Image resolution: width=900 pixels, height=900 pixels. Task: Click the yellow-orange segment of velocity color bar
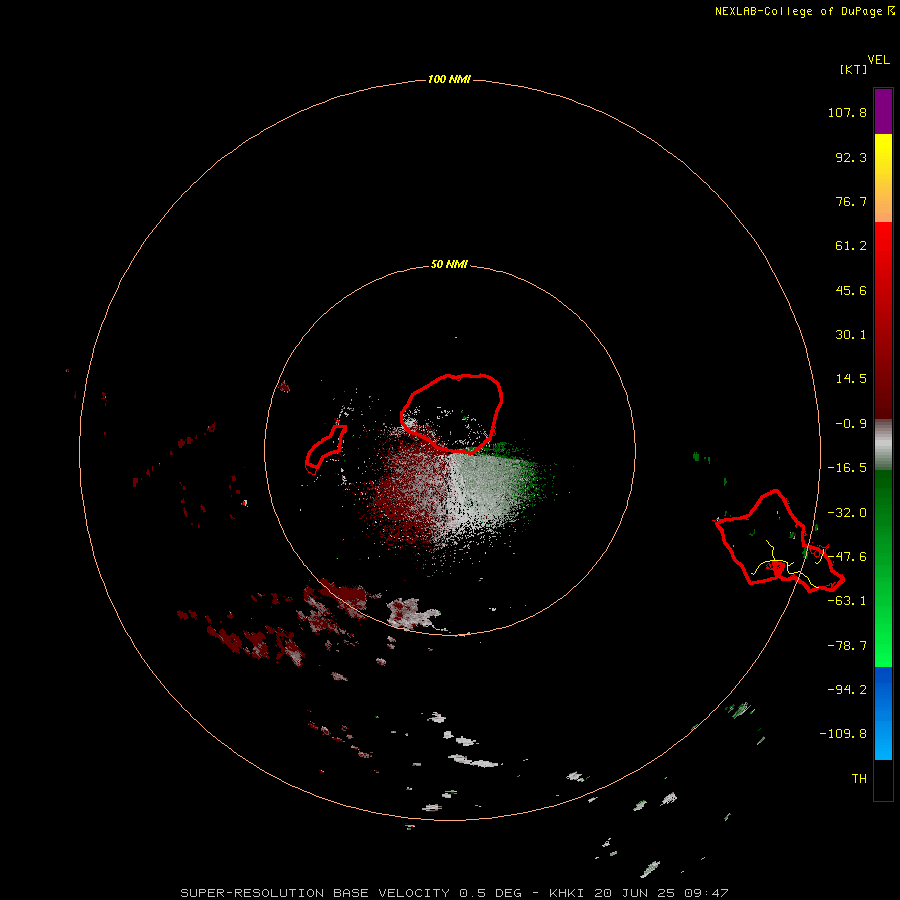[x=883, y=178]
